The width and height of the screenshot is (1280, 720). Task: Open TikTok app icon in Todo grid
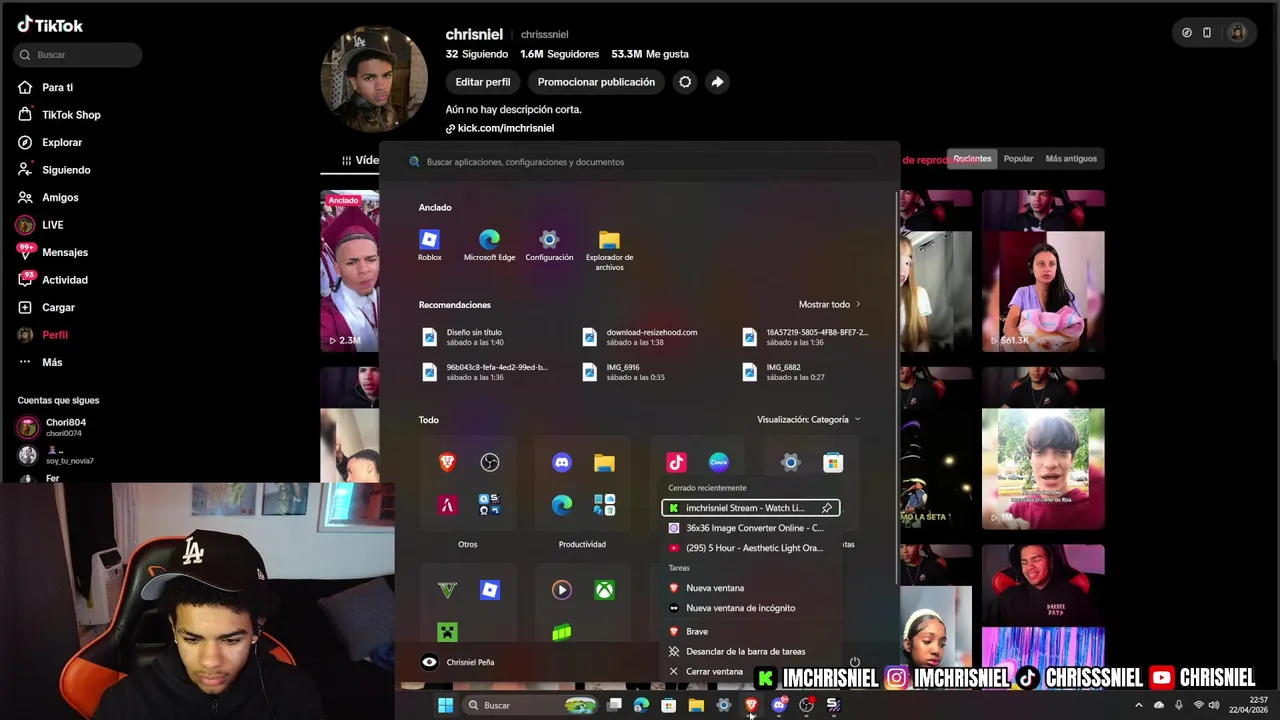677,462
